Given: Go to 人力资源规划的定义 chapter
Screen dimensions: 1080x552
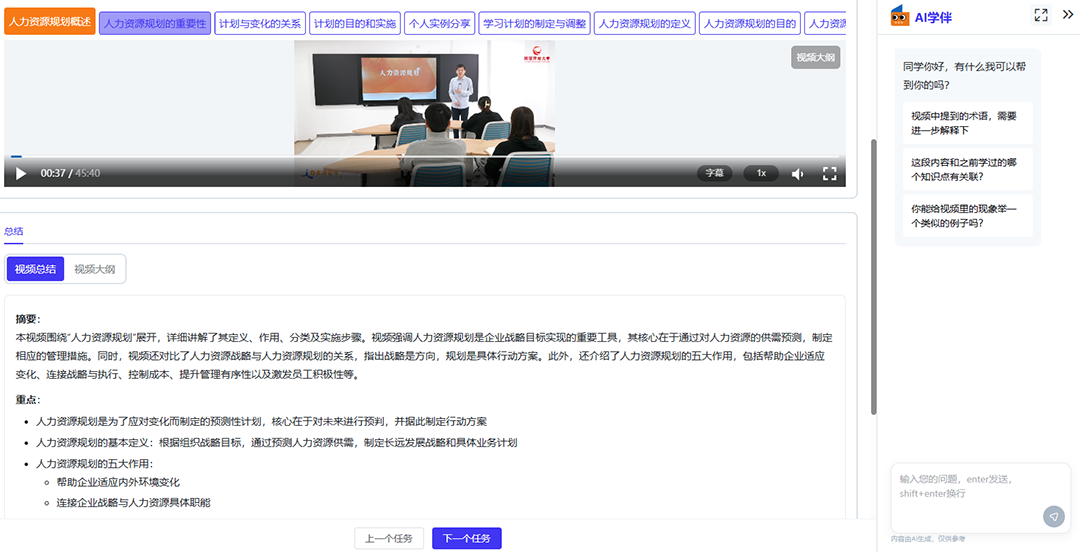Looking at the screenshot, I should coord(645,23).
